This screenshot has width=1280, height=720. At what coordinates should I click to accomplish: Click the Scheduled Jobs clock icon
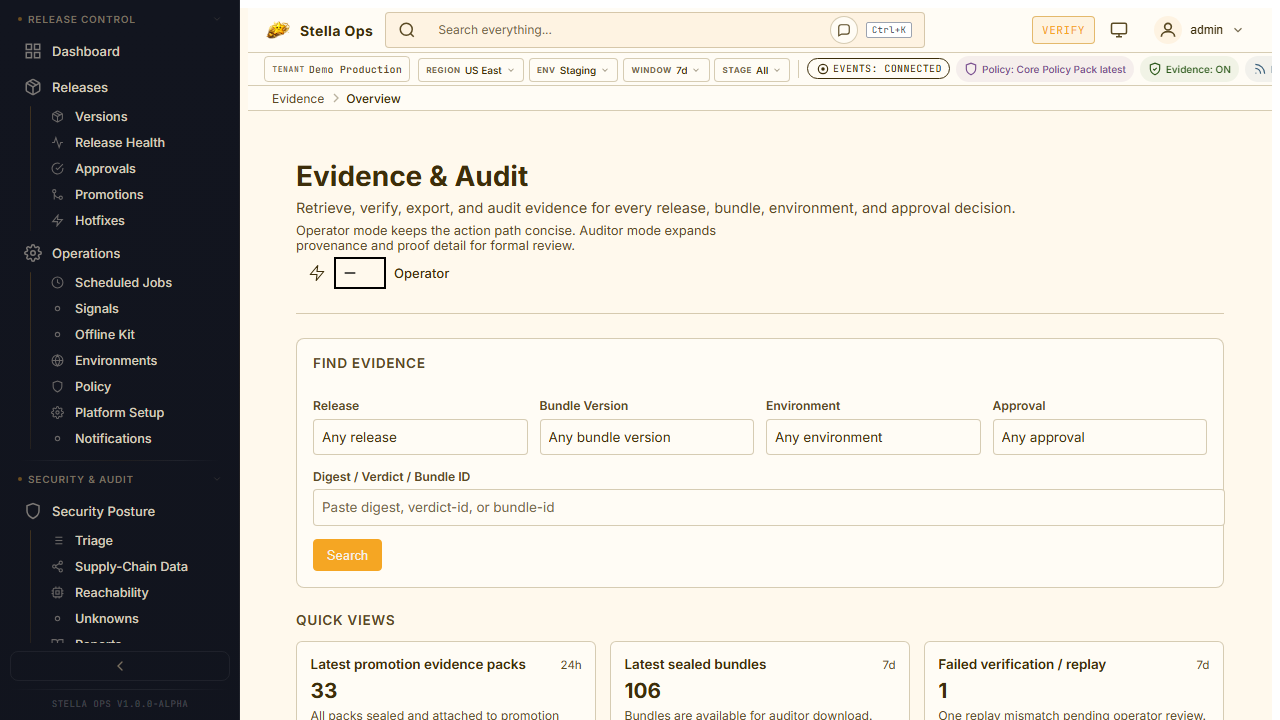pos(57,283)
